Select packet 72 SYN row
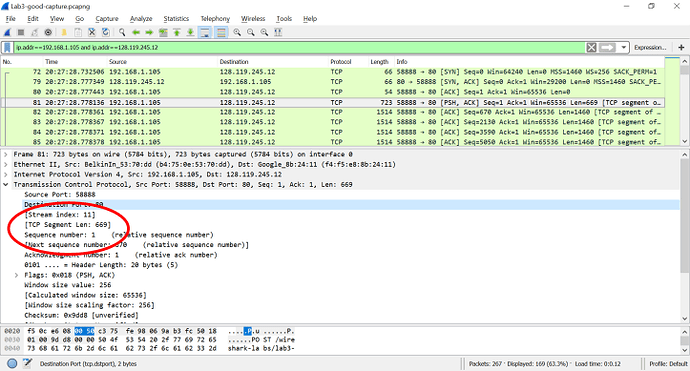 [x=333, y=72]
